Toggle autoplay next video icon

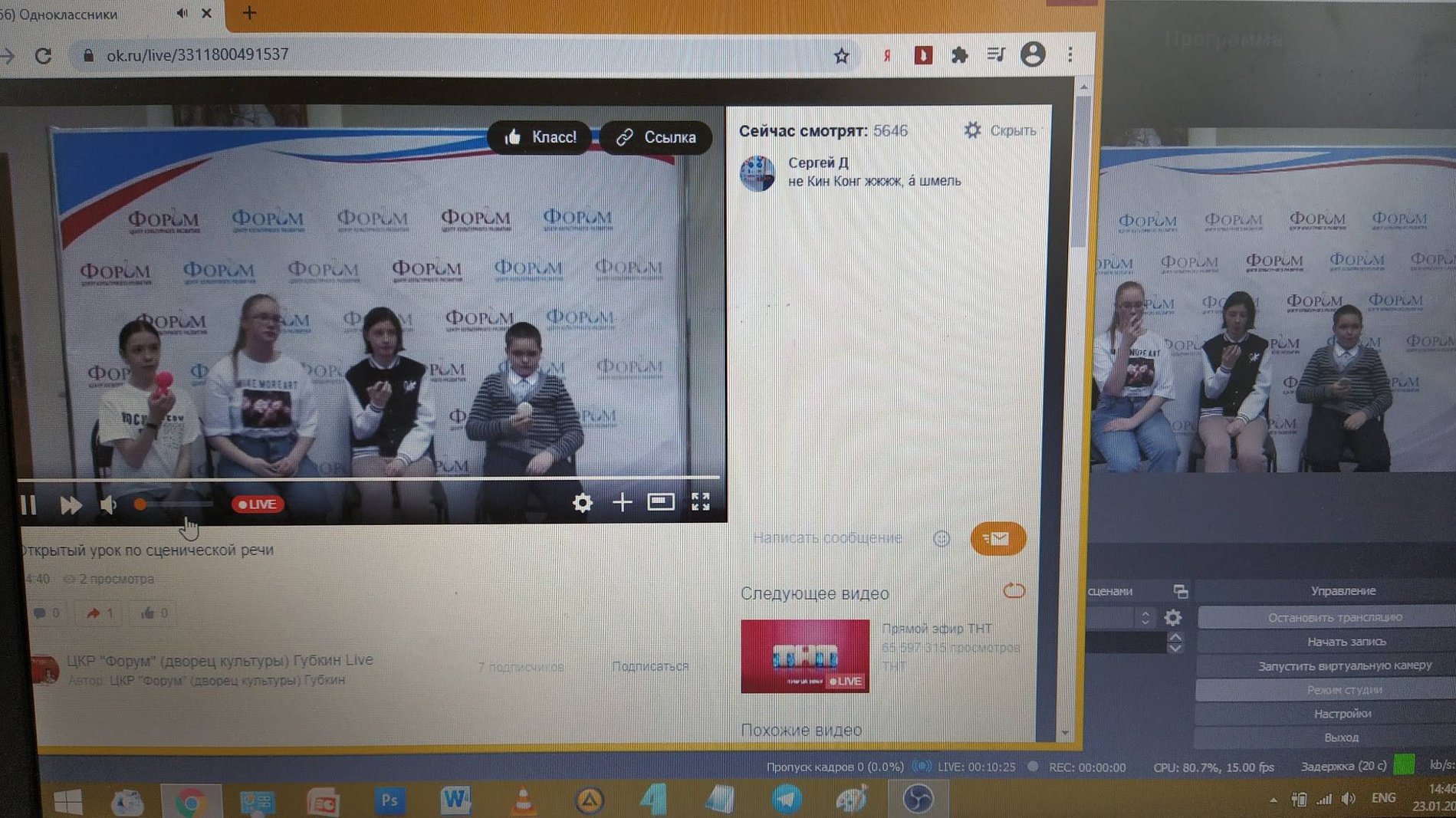click(1014, 591)
